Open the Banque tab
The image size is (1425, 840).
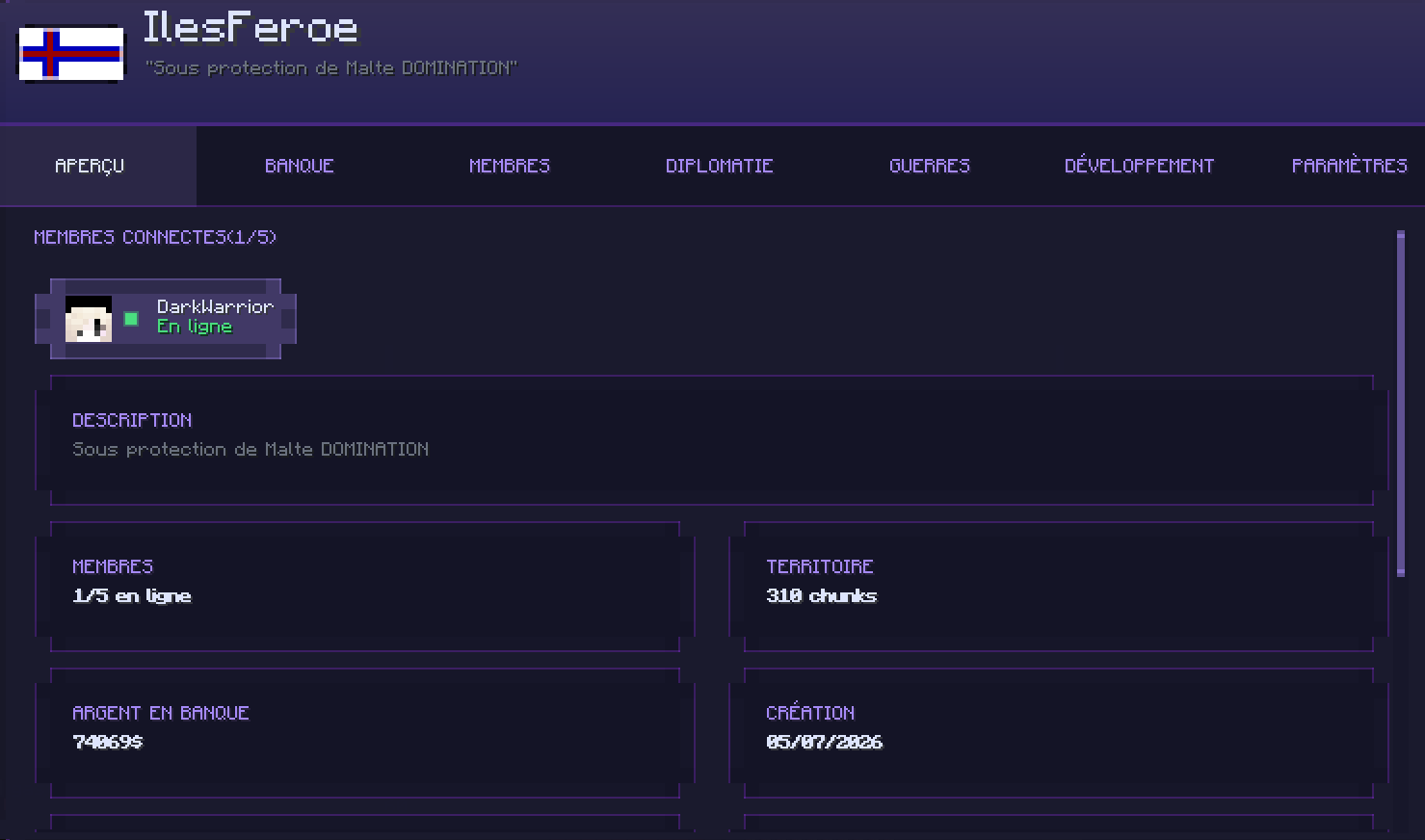(x=300, y=166)
